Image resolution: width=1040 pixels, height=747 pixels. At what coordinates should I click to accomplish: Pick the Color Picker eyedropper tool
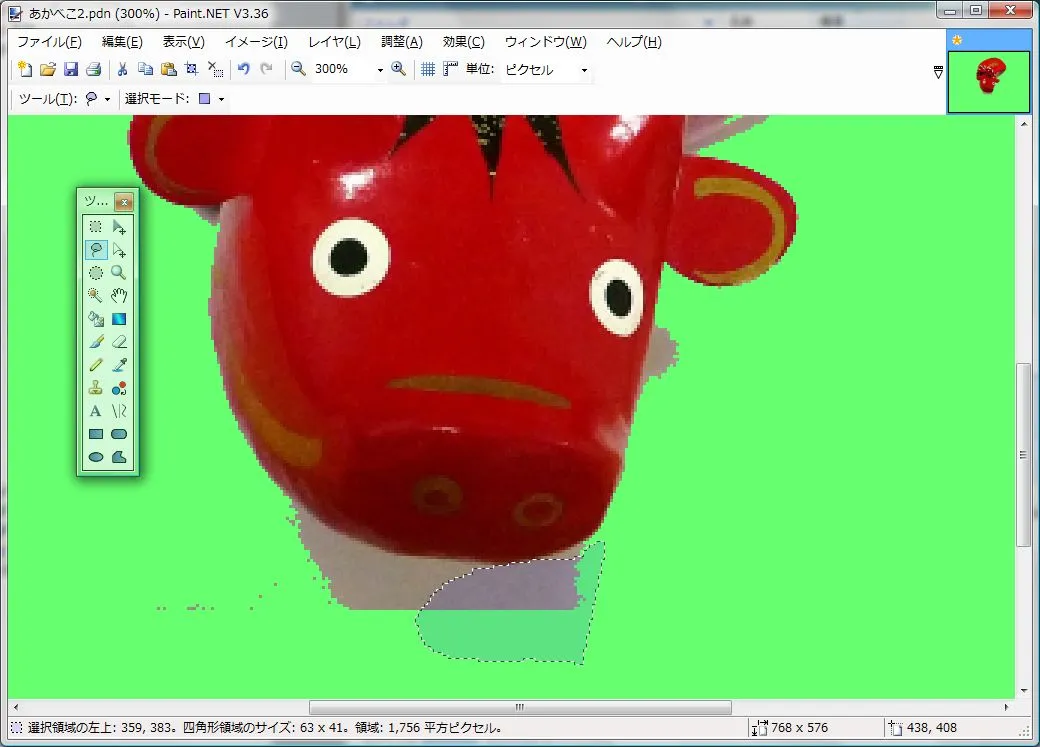click(x=119, y=365)
